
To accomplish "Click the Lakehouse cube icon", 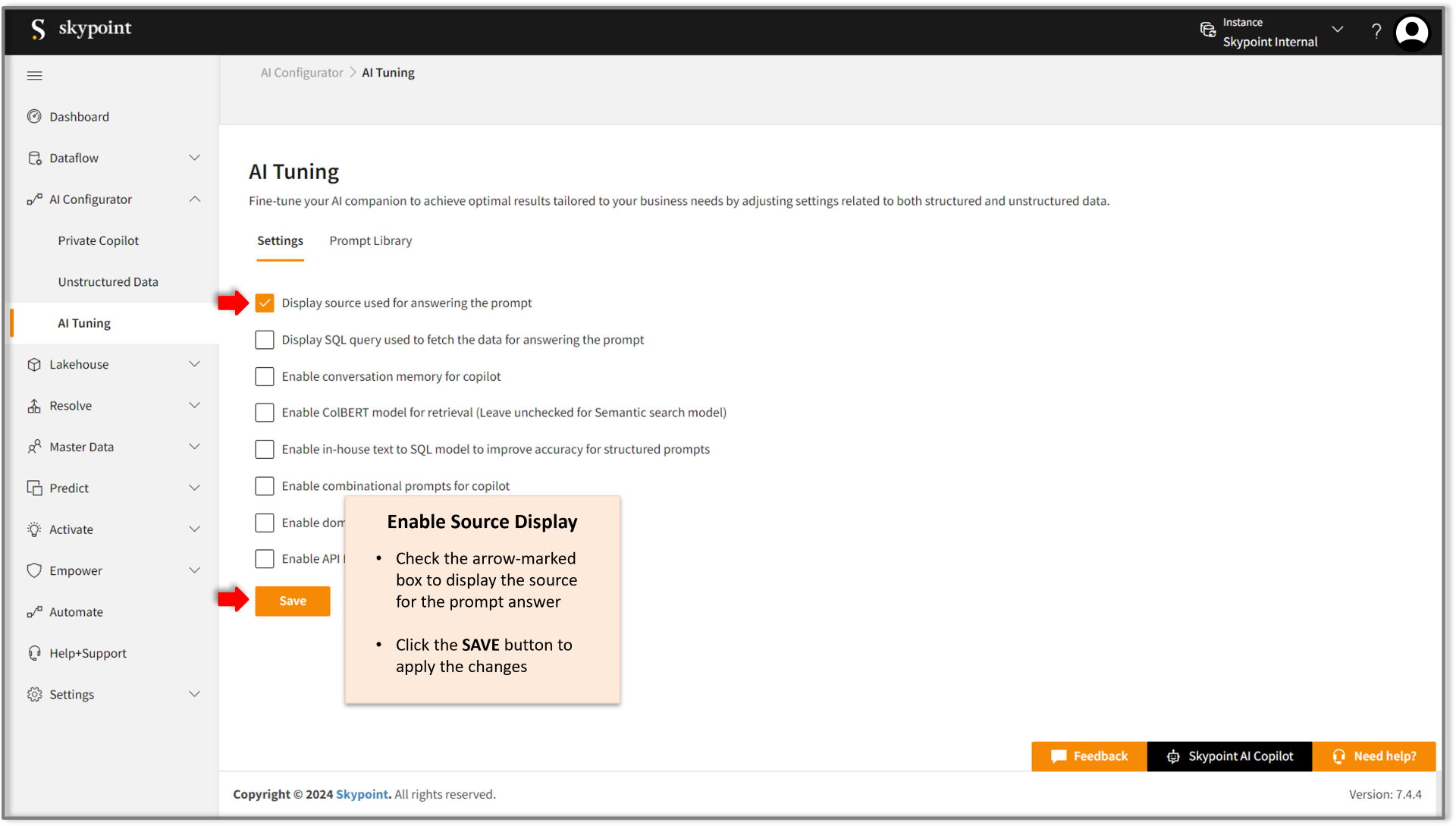I will [x=34, y=365].
